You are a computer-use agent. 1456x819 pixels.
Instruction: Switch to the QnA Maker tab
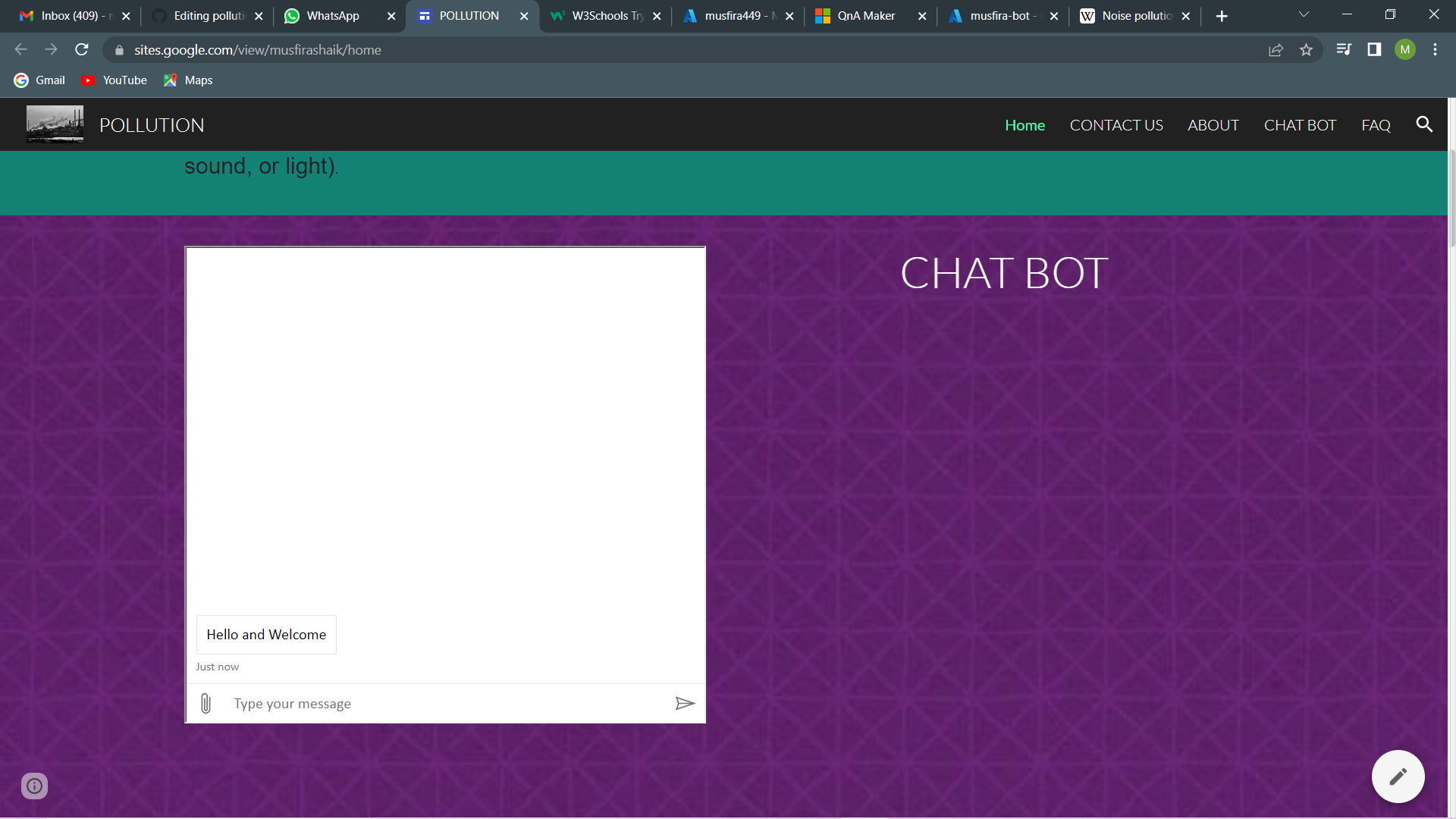(864, 15)
